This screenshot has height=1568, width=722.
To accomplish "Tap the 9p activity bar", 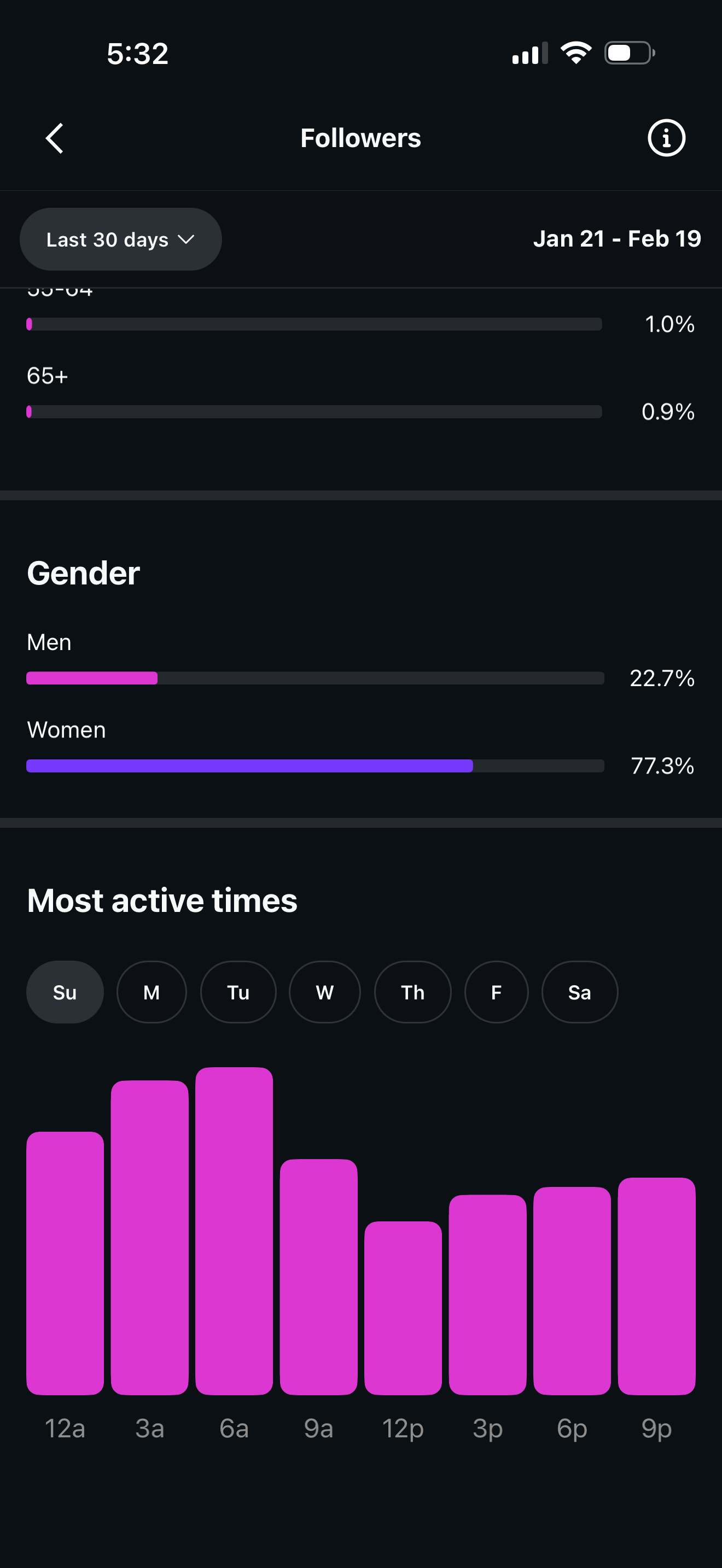I will 656,1285.
